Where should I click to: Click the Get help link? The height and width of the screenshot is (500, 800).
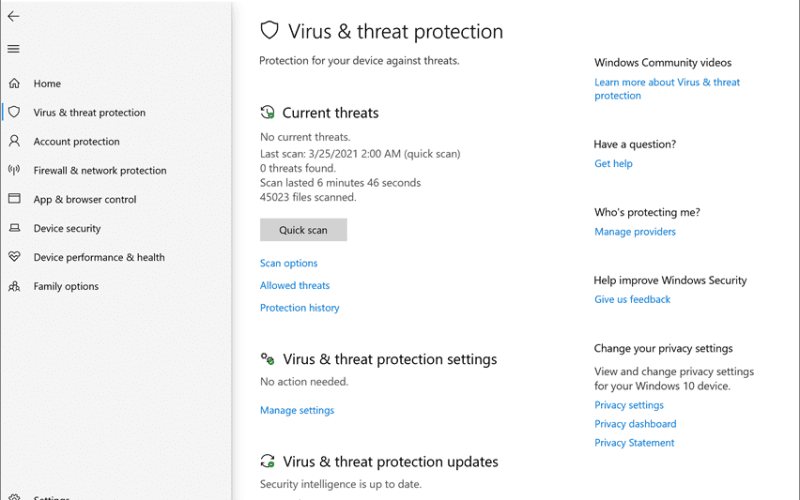[x=613, y=163]
